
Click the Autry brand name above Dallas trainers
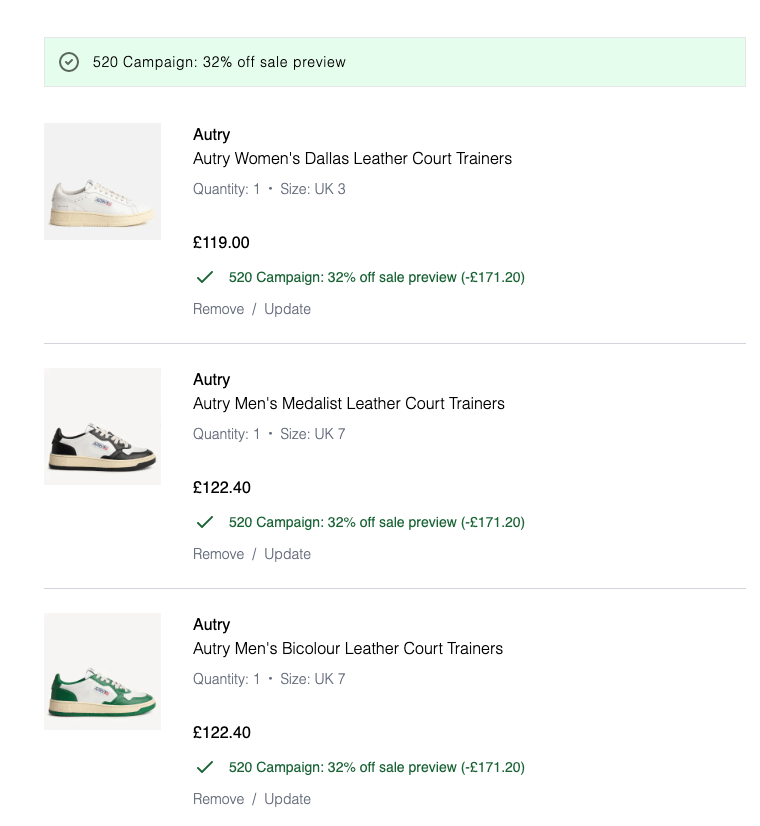click(x=211, y=135)
